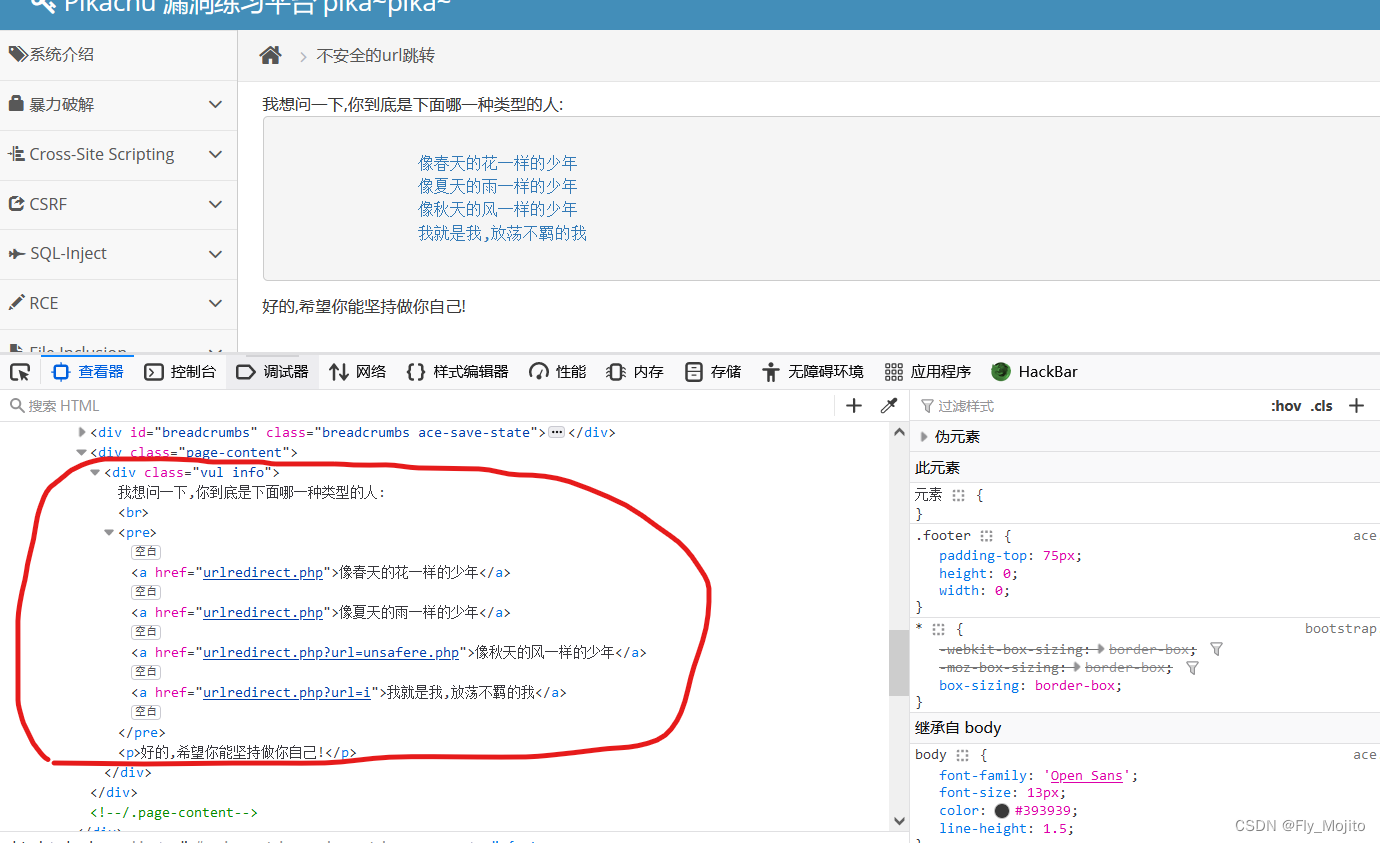Click filter icon beside -webkit-box-sizing
This screenshot has height=843, width=1380.
coord(1216,648)
